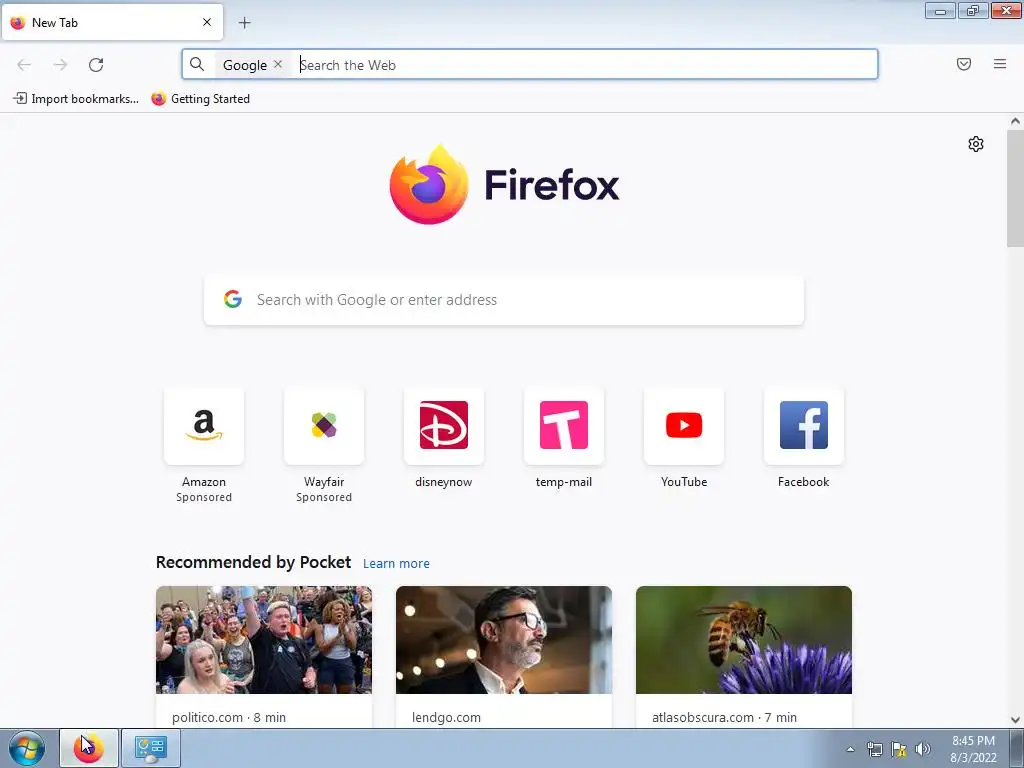
Task: Click the scrollbar down arrow
Action: [x=1015, y=720]
